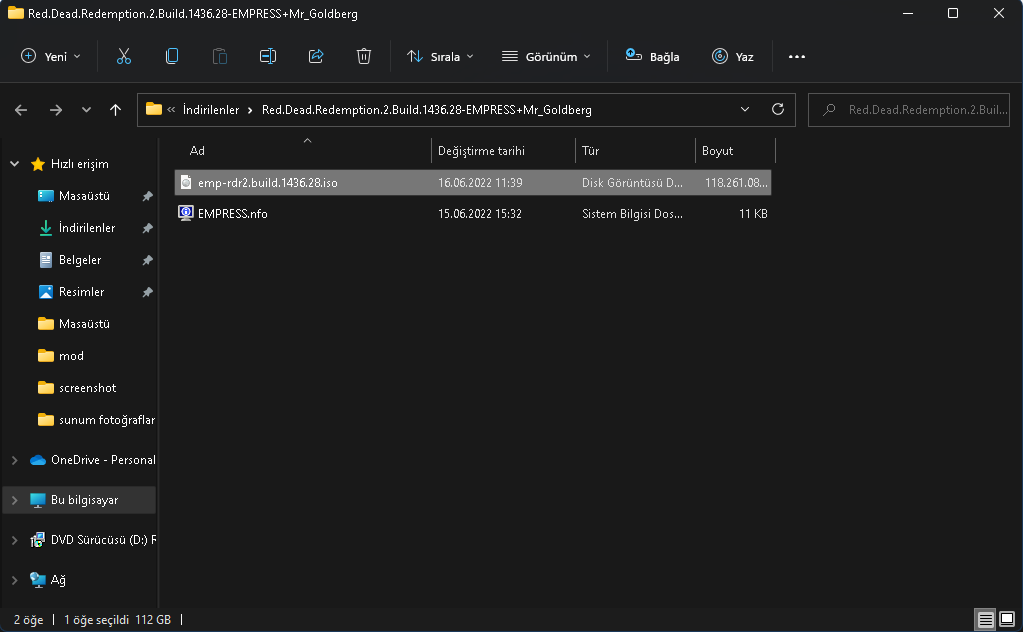Viewport: 1023px width, 632px height.
Task: Click the date 15.06.2022 15:32 cell
Action: [480, 214]
